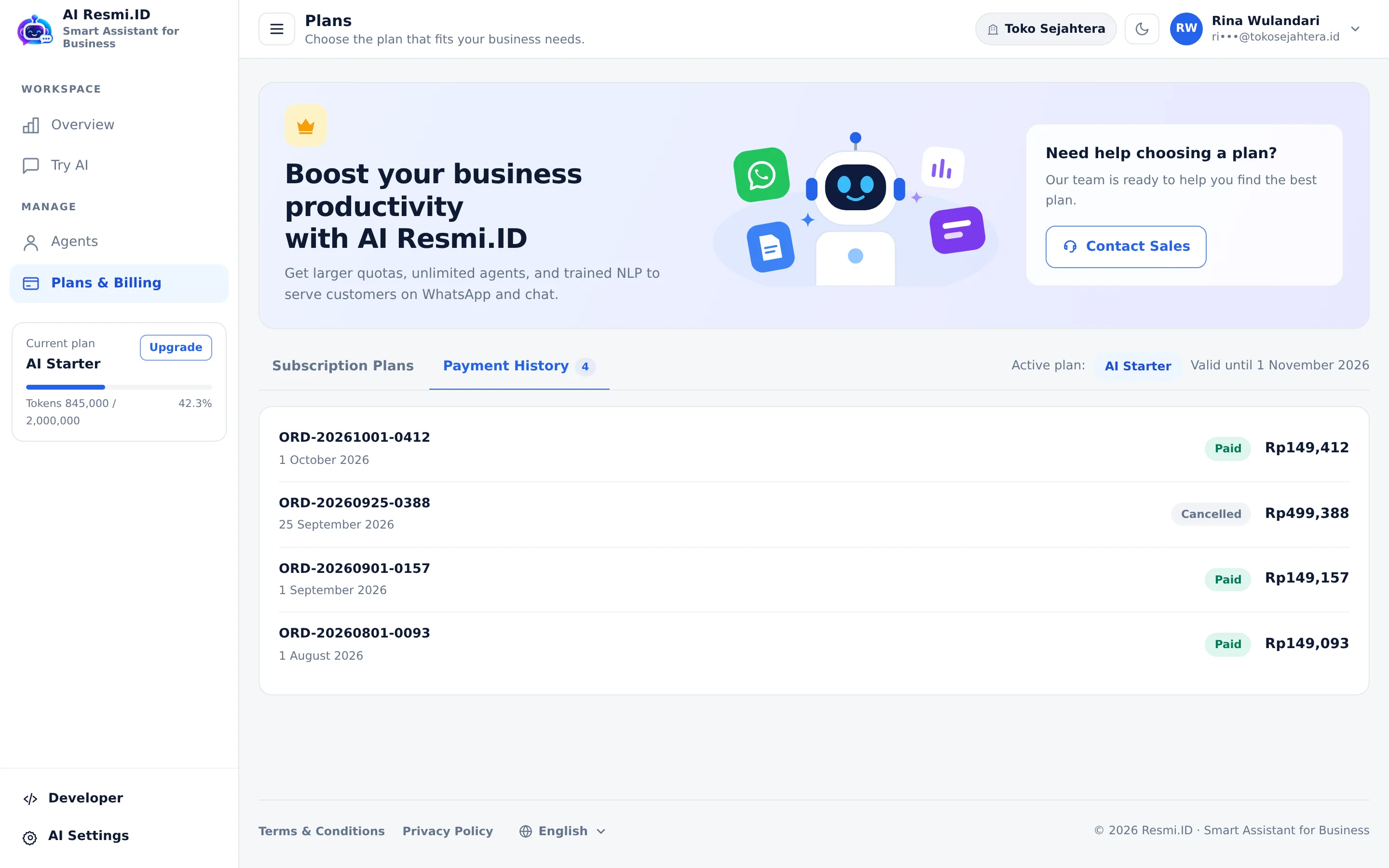Click the Payment History count badge 4

coord(585,366)
